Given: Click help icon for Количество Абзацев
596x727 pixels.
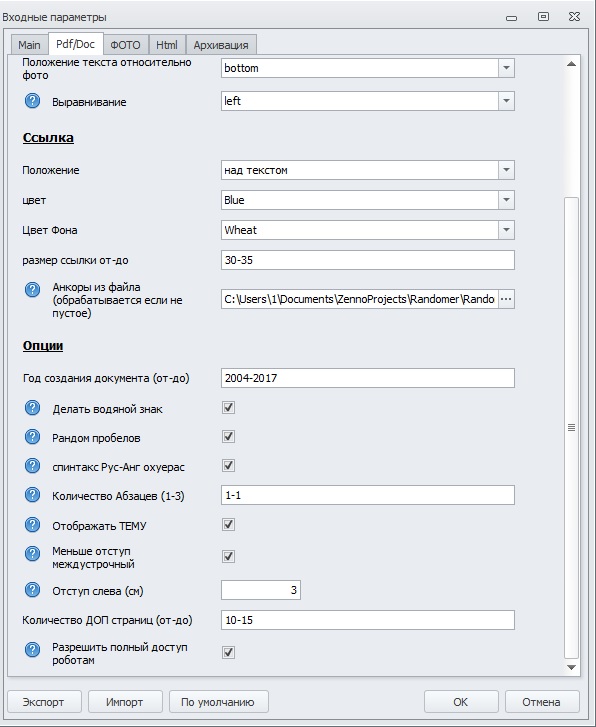Looking at the screenshot, I should [32, 495].
